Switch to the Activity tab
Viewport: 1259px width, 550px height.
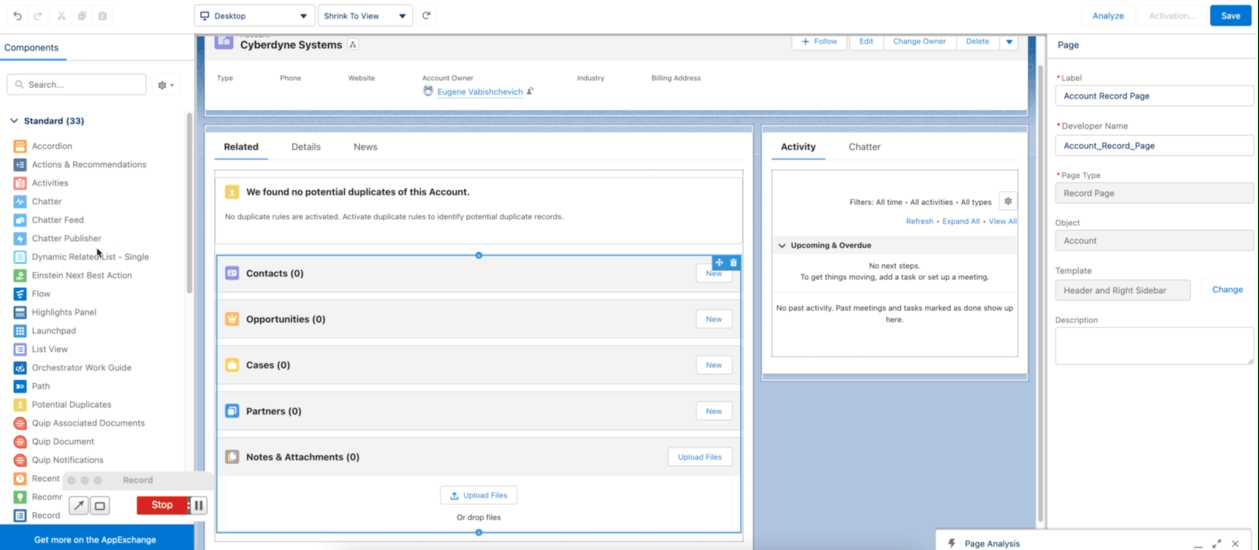pos(798,147)
